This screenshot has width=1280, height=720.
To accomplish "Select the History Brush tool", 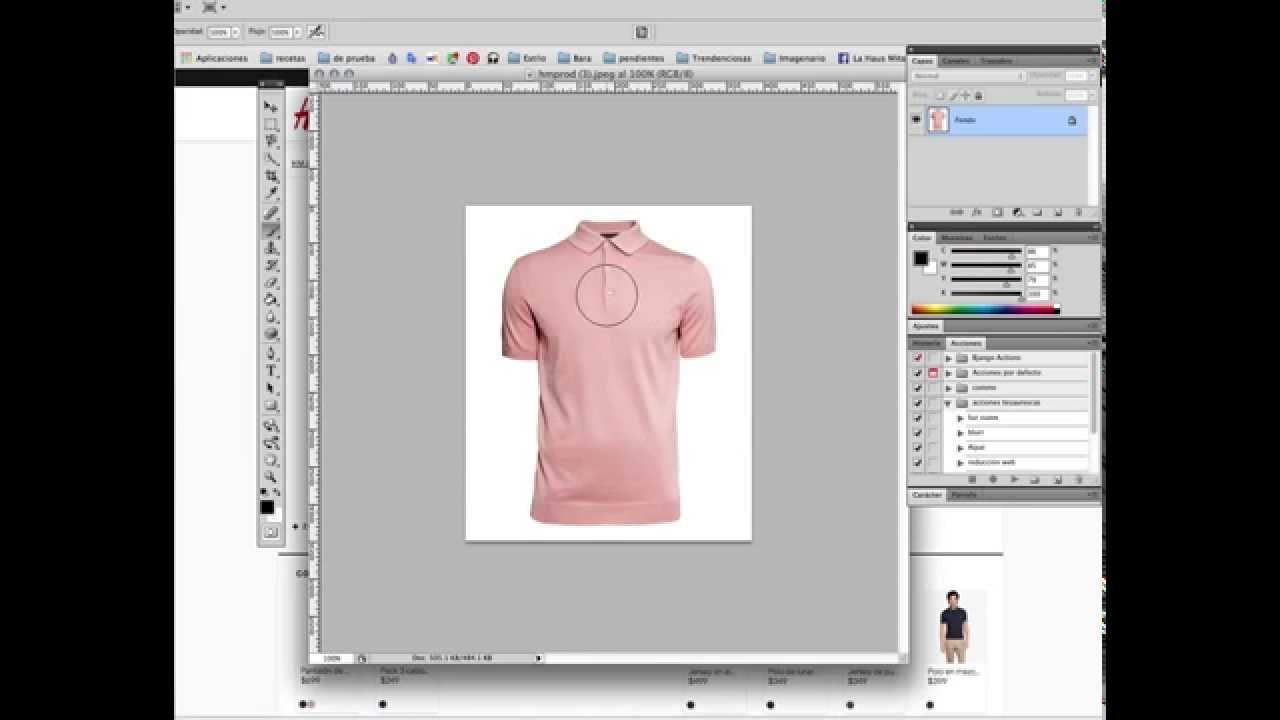I will pyautogui.click(x=271, y=265).
